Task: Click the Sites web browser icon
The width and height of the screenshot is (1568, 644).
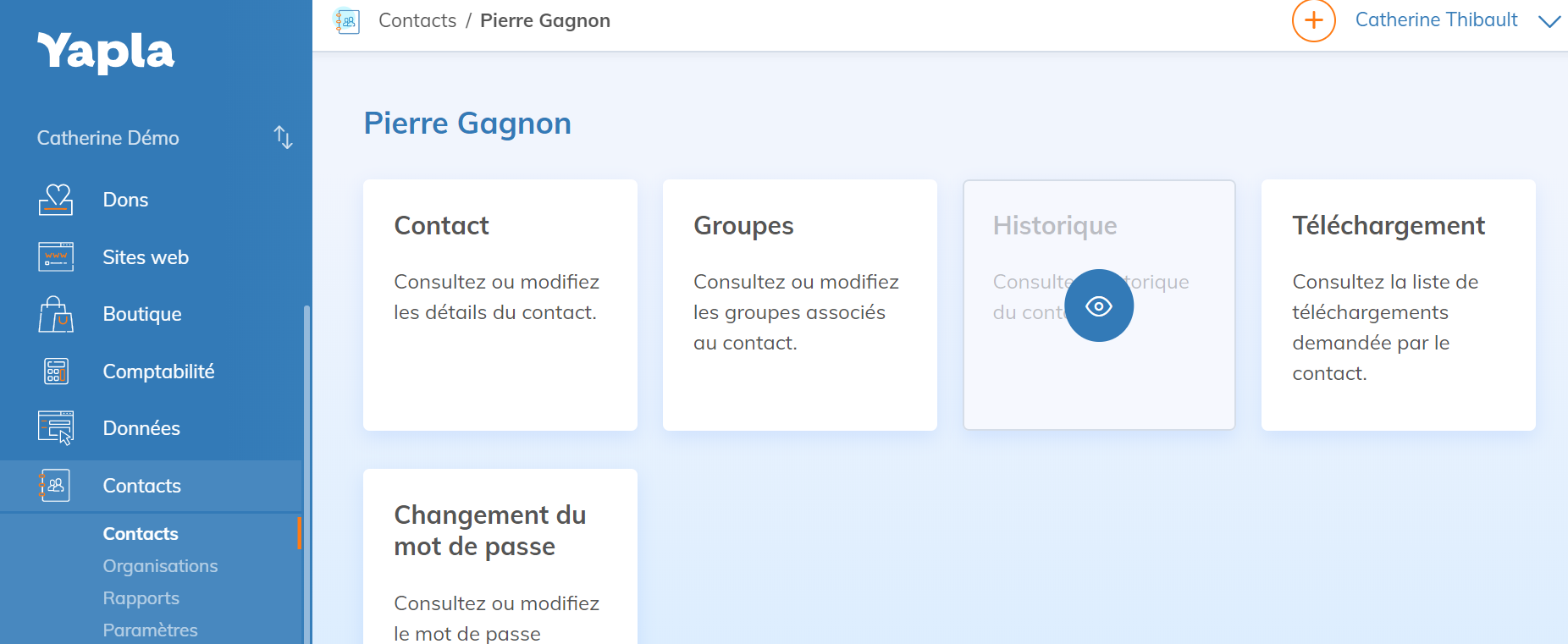Action: click(x=56, y=257)
